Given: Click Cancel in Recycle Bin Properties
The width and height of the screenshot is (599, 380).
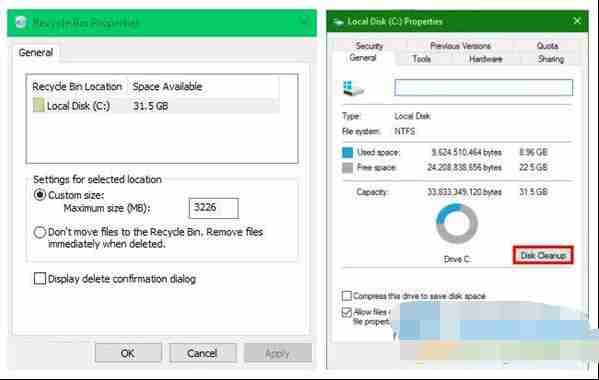Looking at the screenshot, I should (x=202, y=353).
